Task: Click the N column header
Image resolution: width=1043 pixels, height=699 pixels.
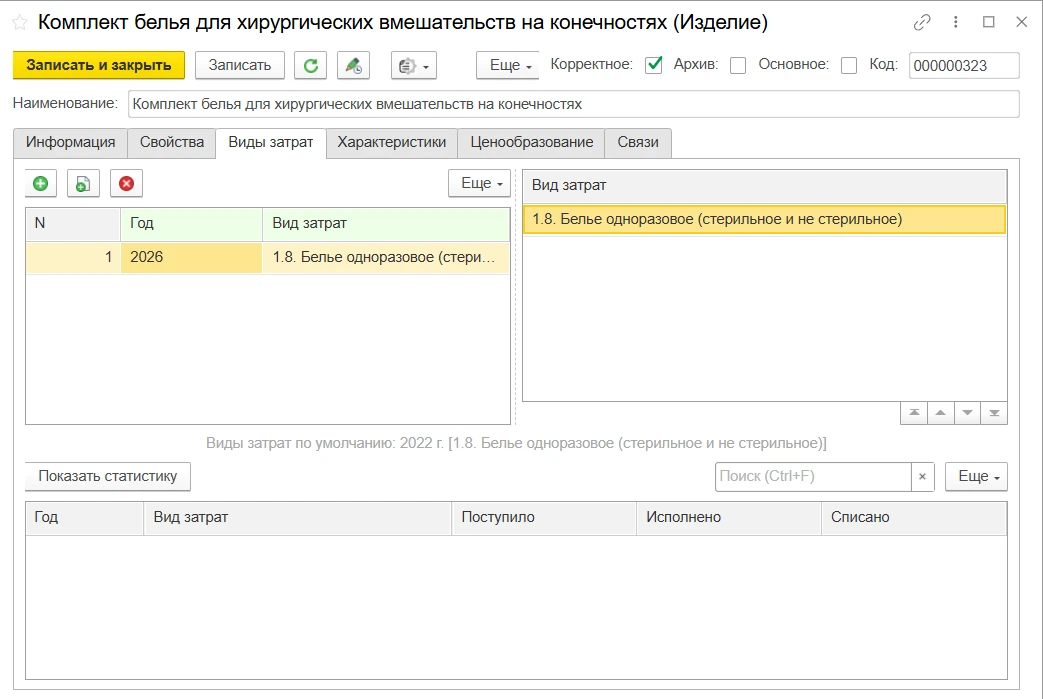Action: [73, 223]
